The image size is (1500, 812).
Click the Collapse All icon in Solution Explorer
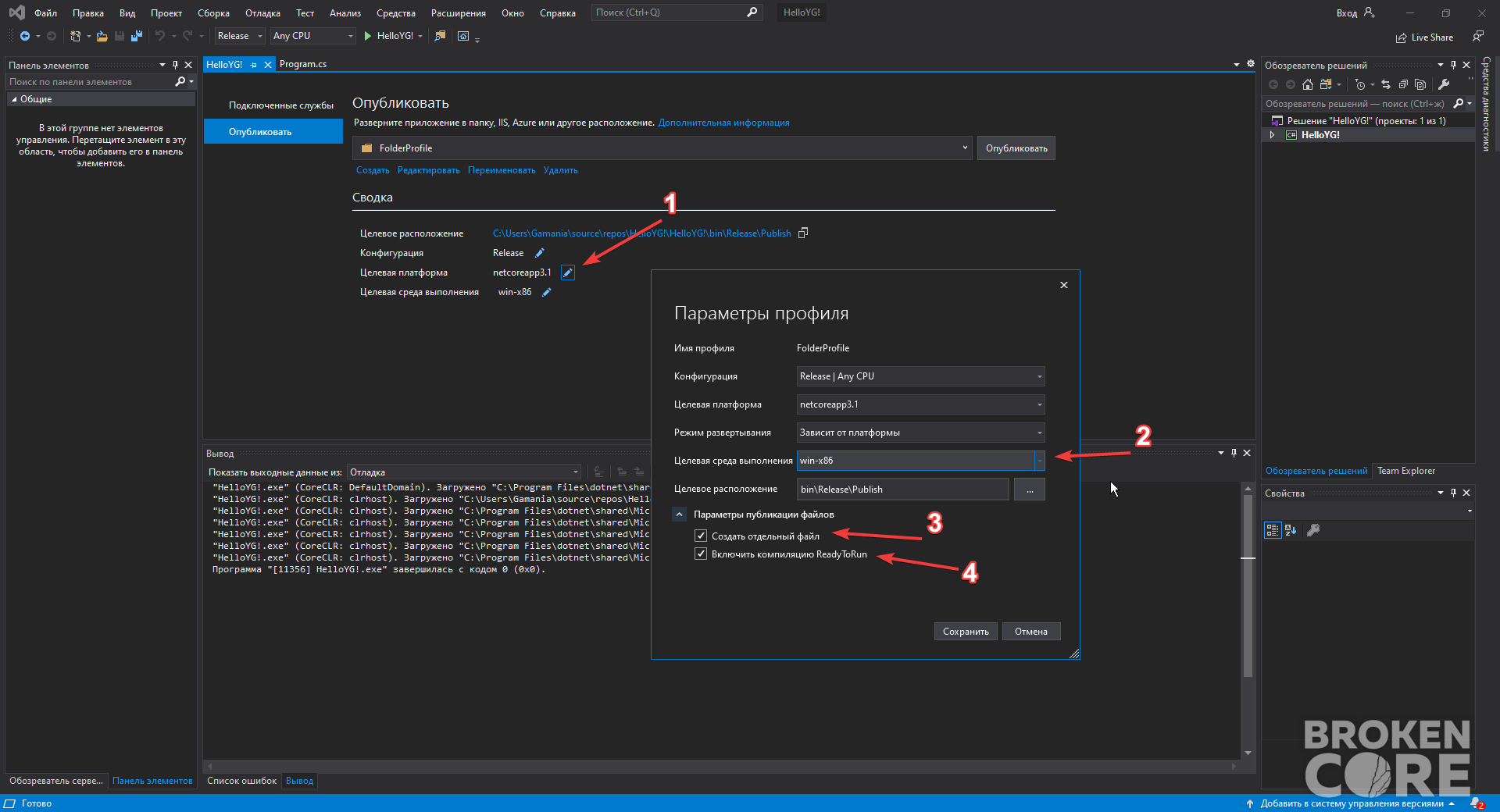1403,84
